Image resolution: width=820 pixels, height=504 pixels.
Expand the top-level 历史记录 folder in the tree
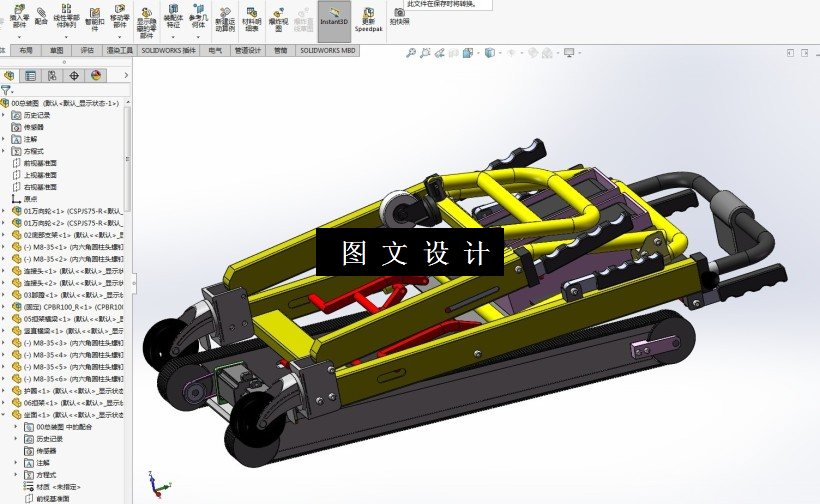(x=4, y=115)
